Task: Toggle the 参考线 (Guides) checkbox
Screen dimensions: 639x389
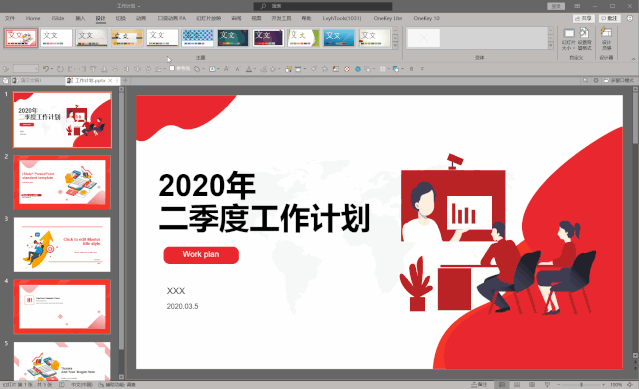Action: [x=172, y=68]
